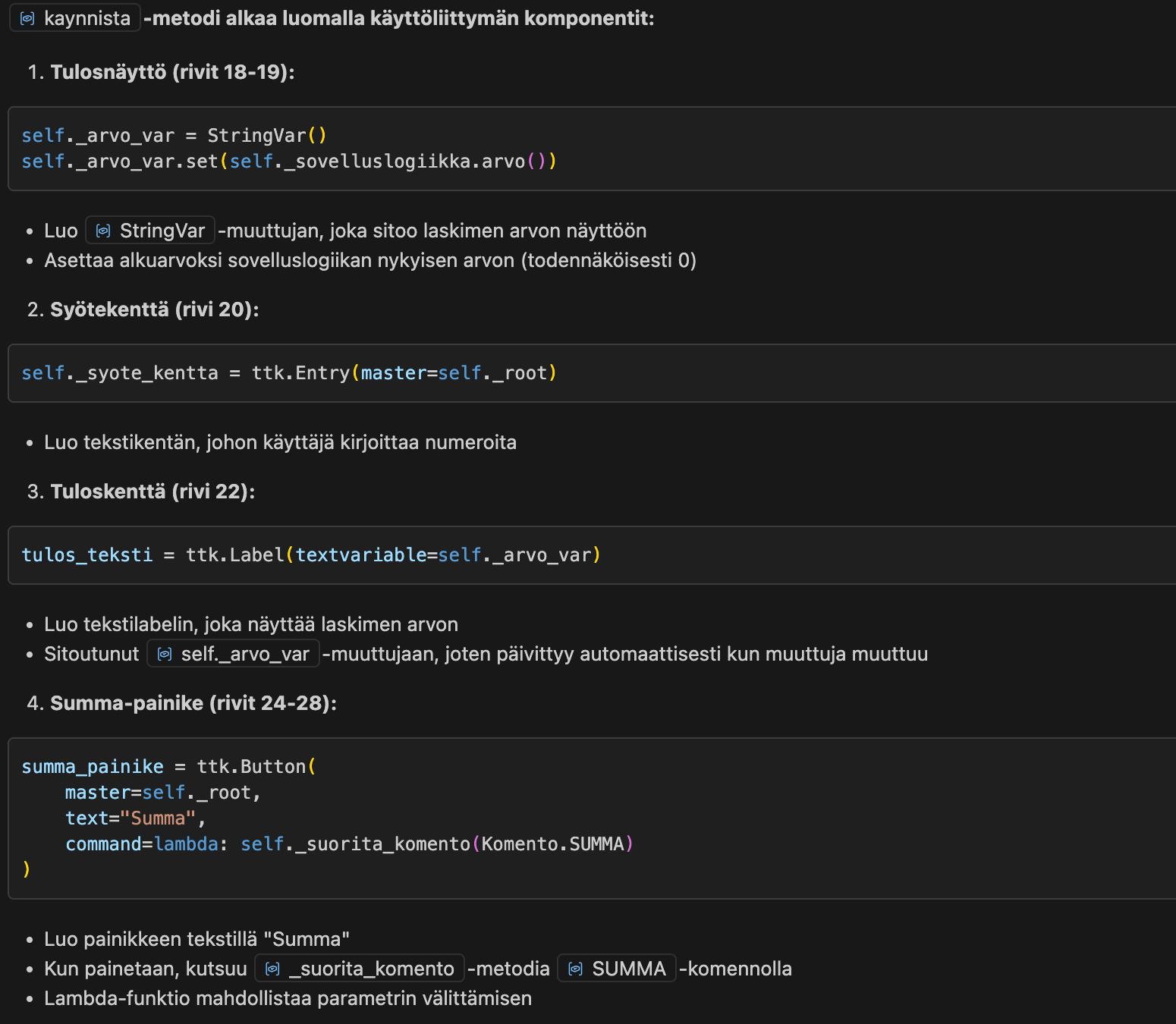Viewport: 1176px width, 1024px height.
Task: Open the kaynnista method reference
Action: tap(86, 18)
